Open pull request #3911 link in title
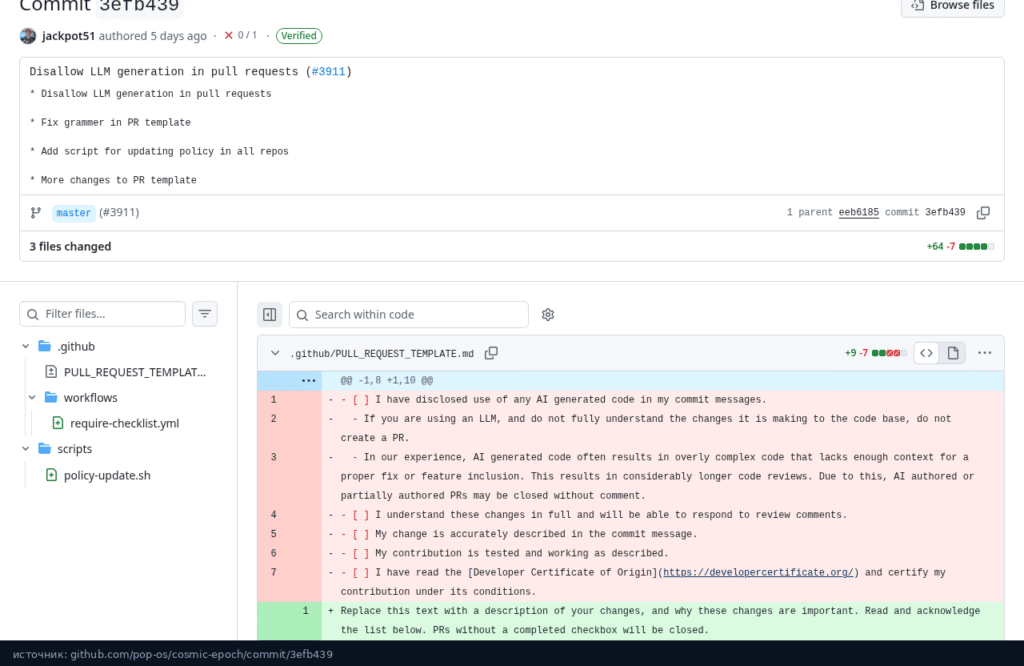Image resolution: width=1024 pixels, height=666 pixels. click(328, 72)
